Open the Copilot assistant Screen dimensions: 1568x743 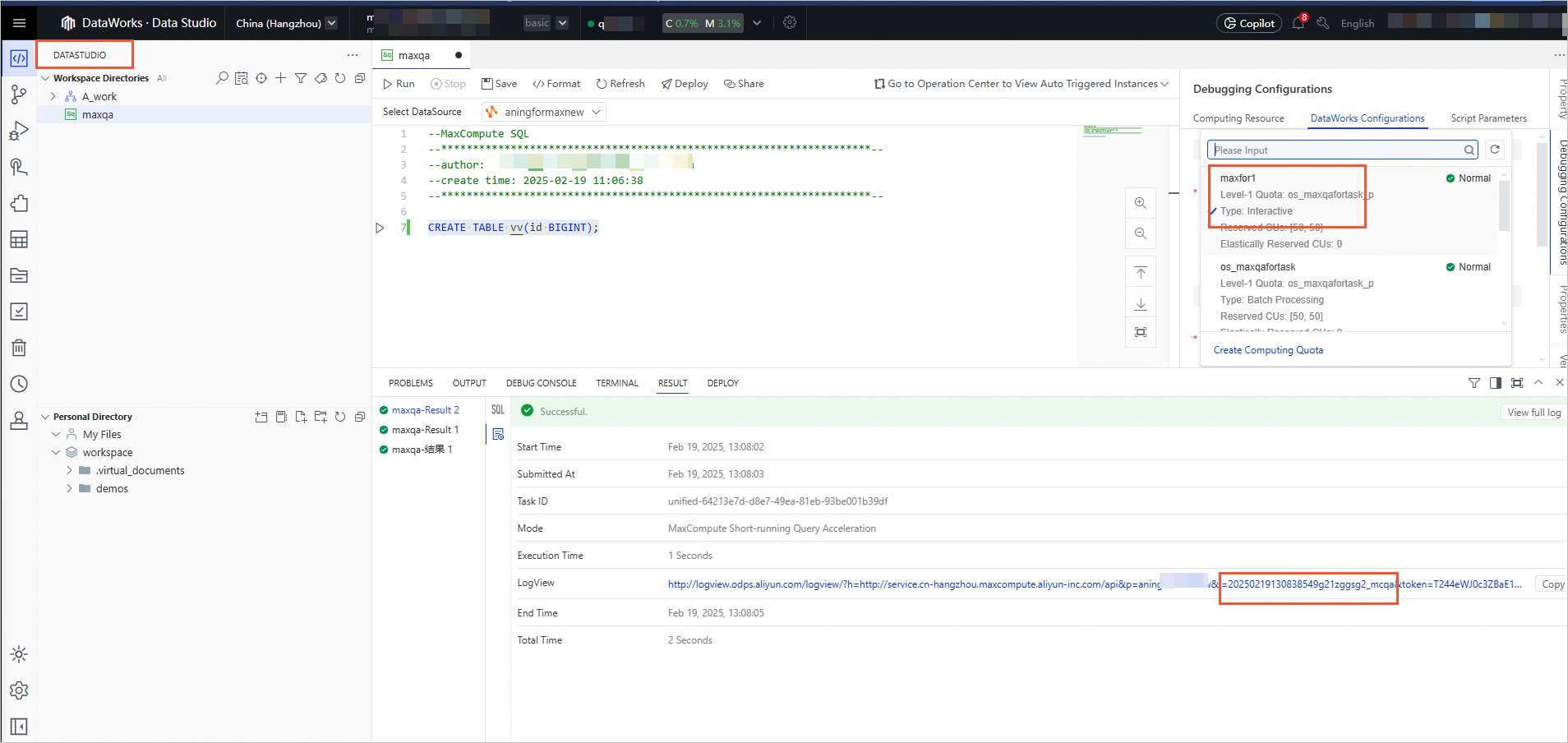click(1249, 23)
